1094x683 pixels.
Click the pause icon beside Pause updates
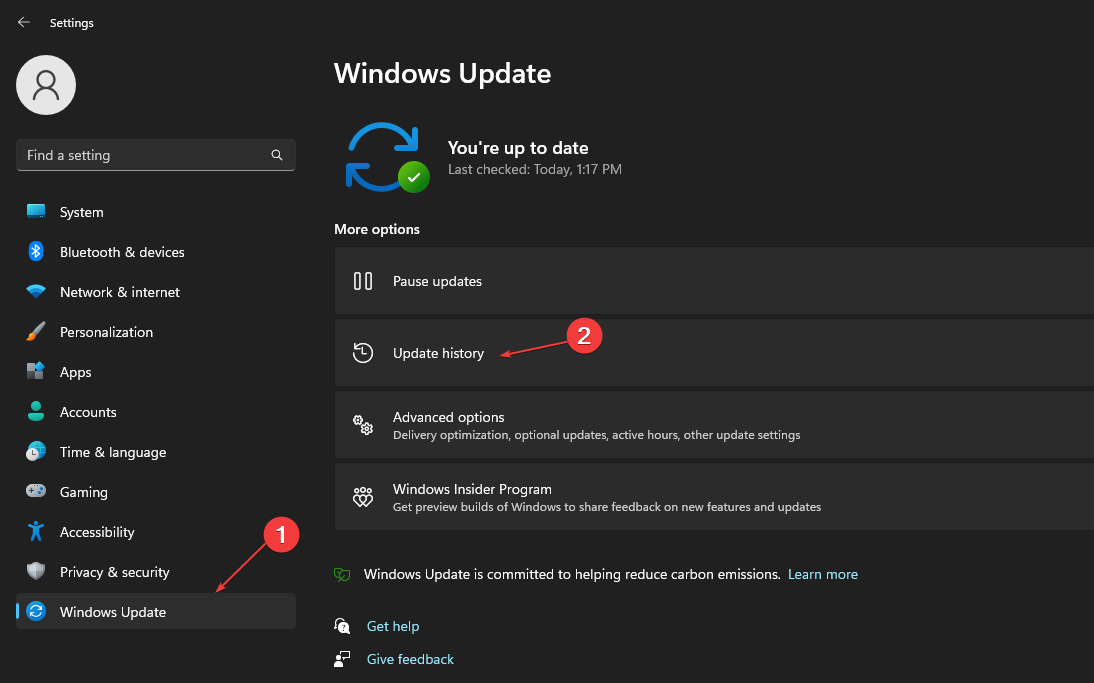(363, 281)
